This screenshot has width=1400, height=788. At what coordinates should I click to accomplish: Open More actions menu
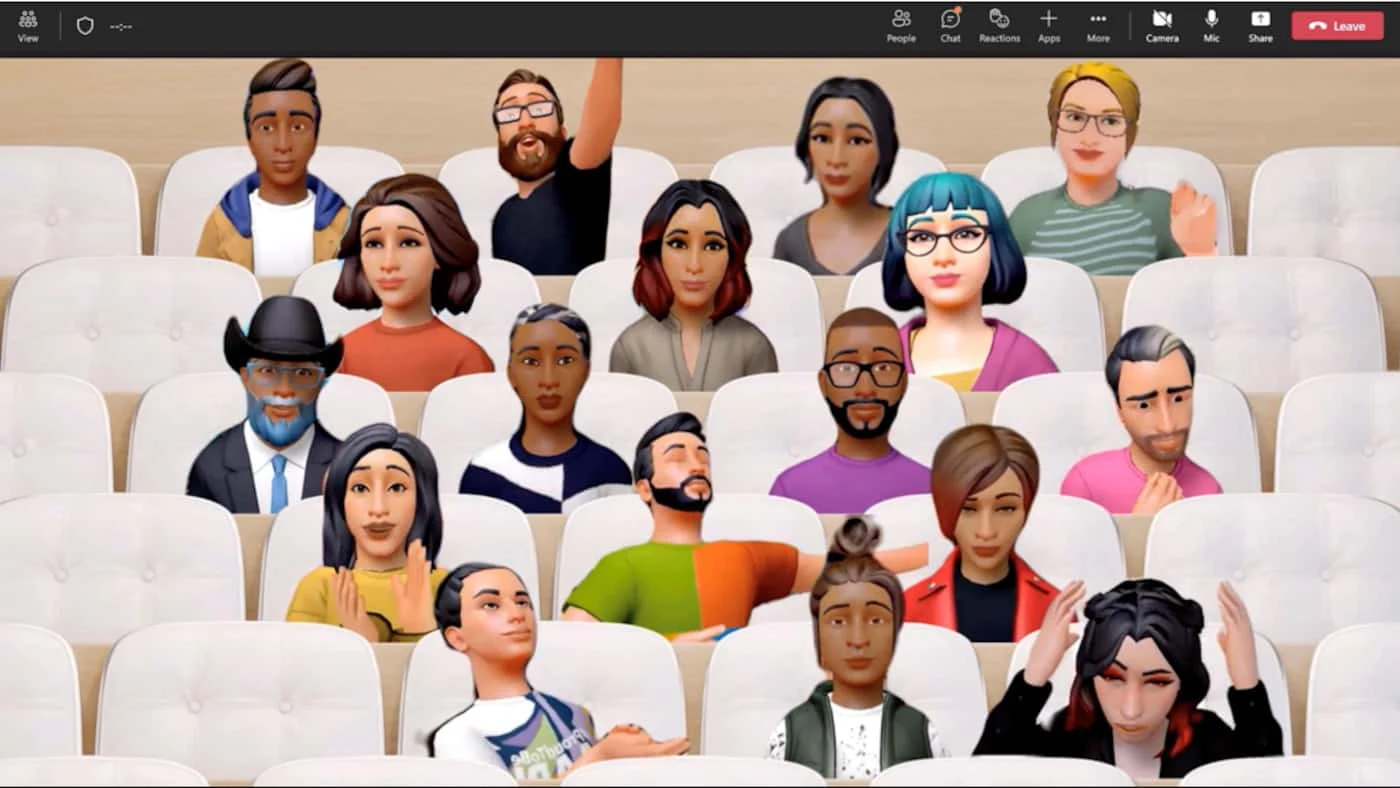coord(1098,26)
